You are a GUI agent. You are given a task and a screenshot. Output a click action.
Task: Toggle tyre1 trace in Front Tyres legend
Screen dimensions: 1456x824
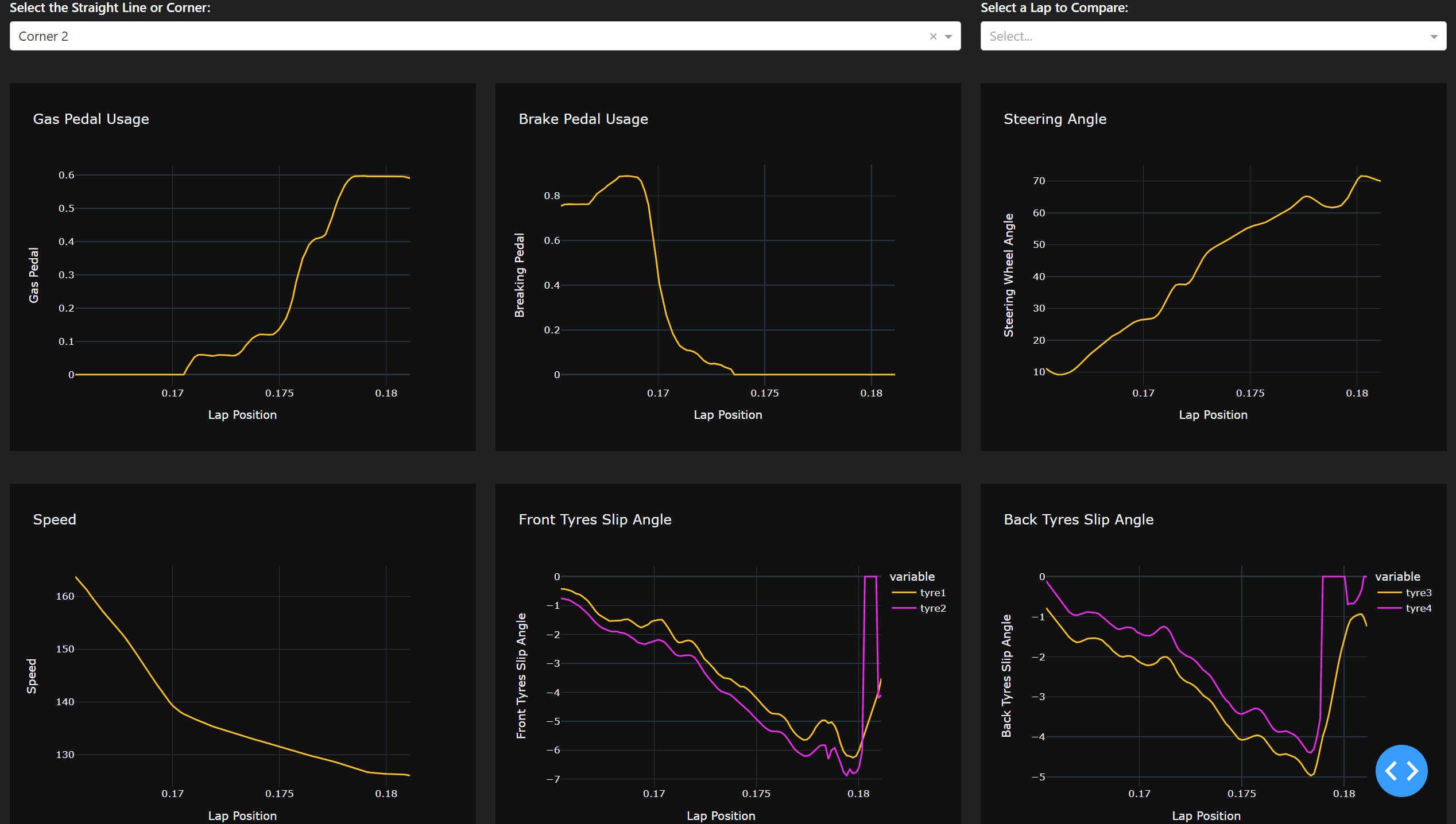tap(919, 593)
